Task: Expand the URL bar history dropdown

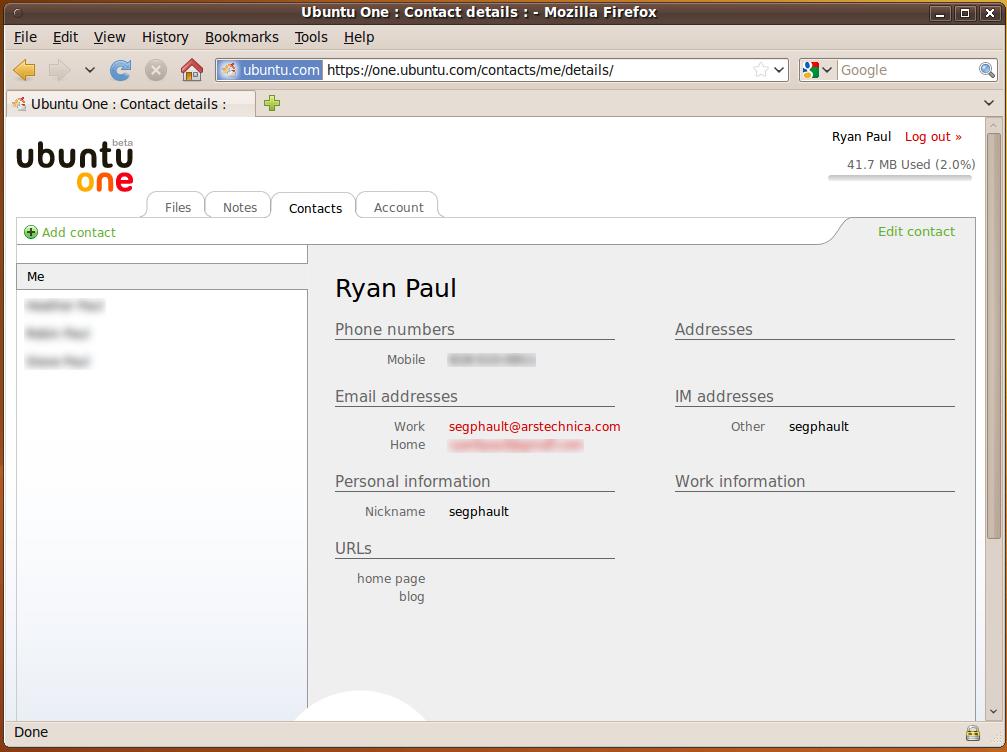Action: point(780,70)
